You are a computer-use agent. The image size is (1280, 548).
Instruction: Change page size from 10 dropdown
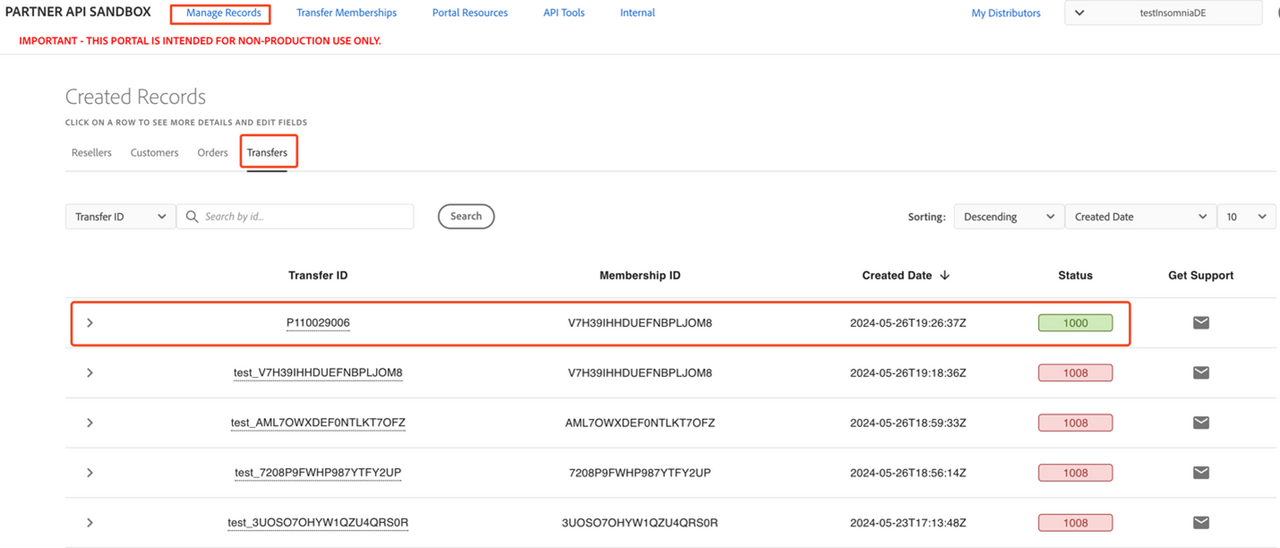tap(1246, 217)
